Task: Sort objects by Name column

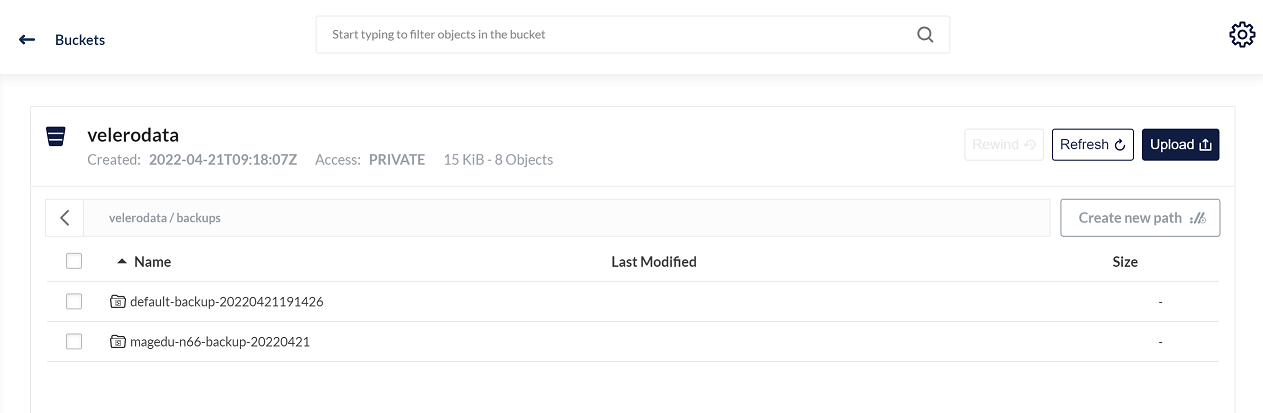Action: click(153, 262)
